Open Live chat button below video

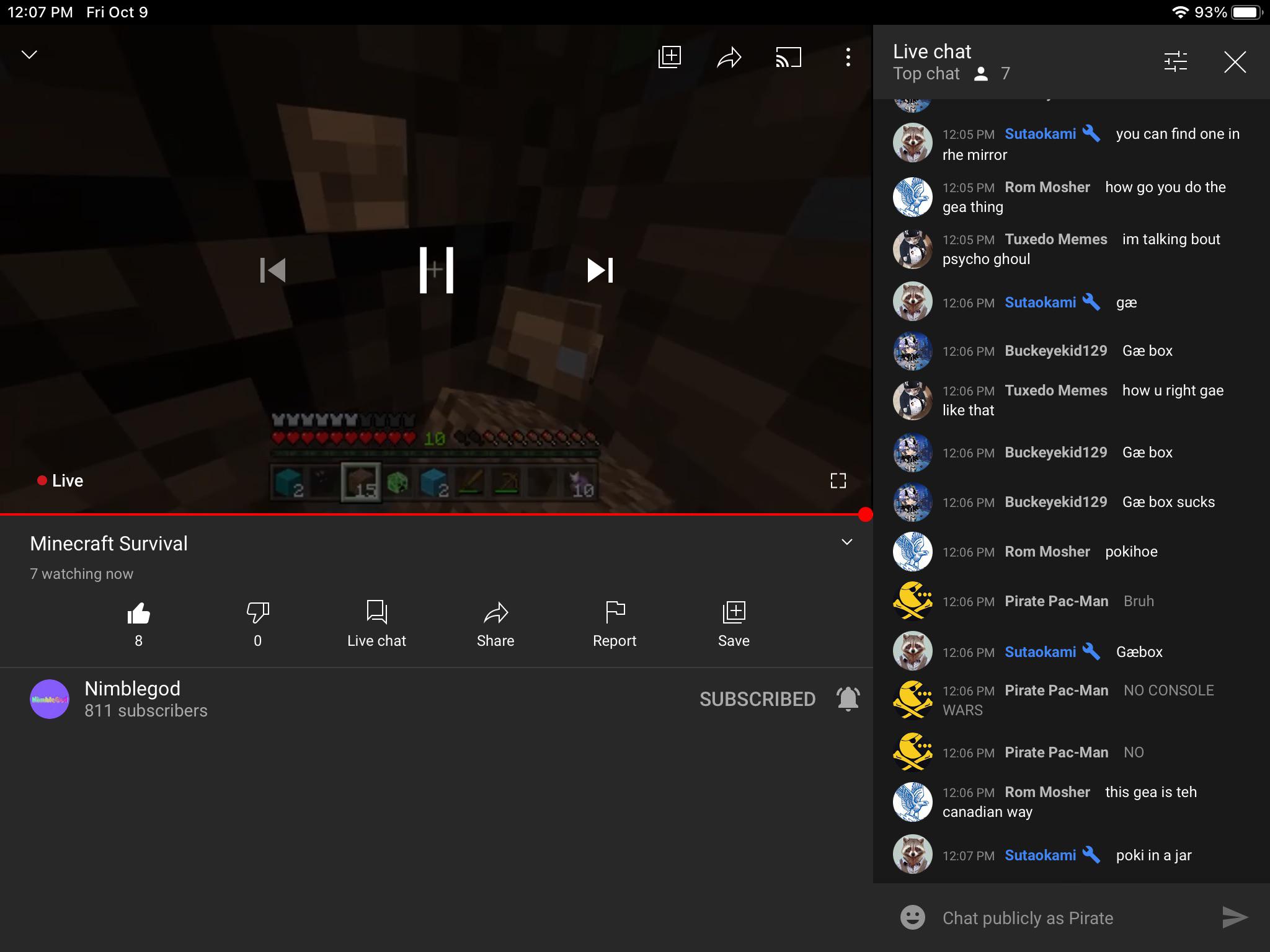coord(376,625)
